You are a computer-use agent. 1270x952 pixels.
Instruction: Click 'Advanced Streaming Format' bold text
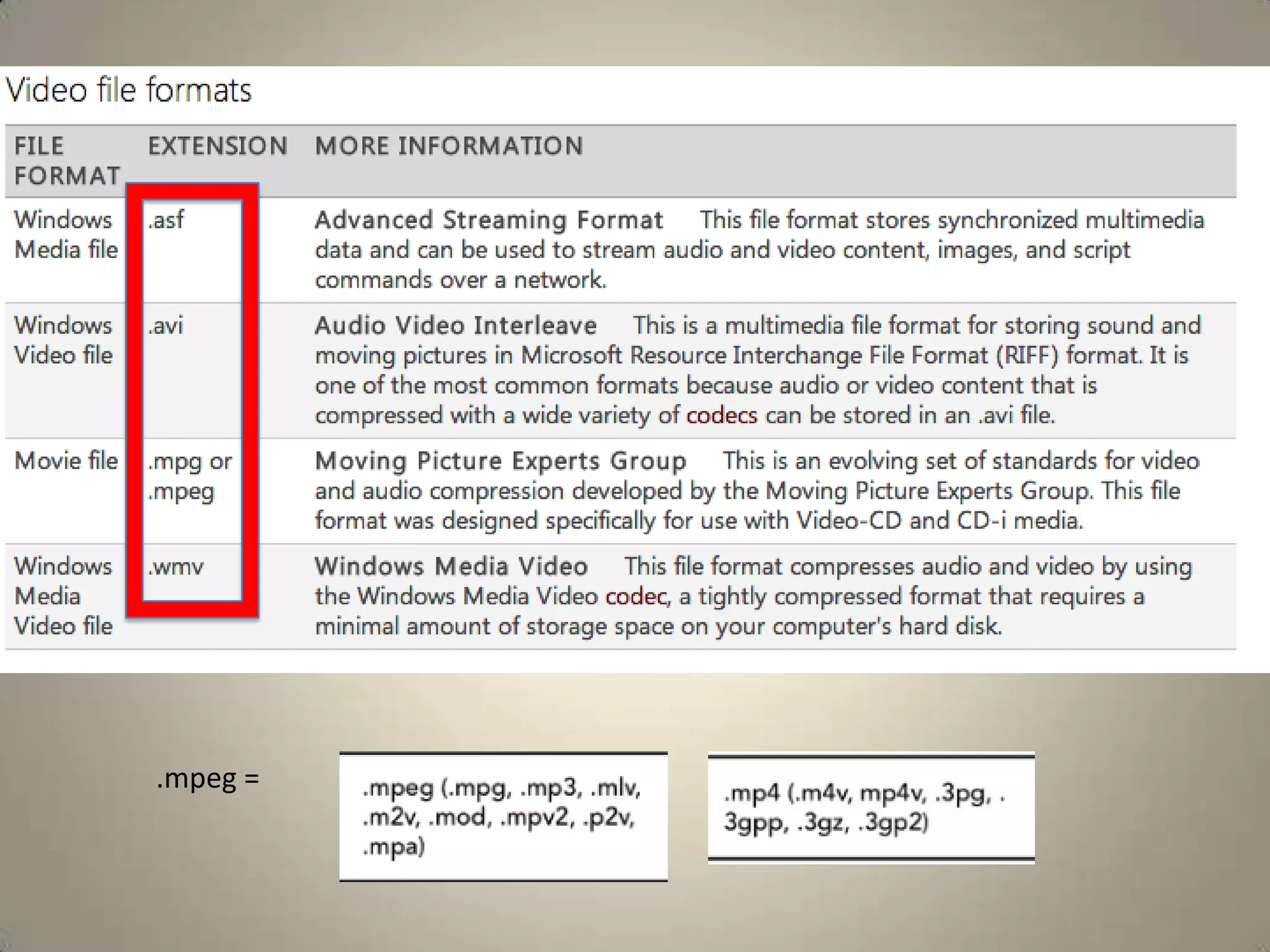[x=489, y=221]
